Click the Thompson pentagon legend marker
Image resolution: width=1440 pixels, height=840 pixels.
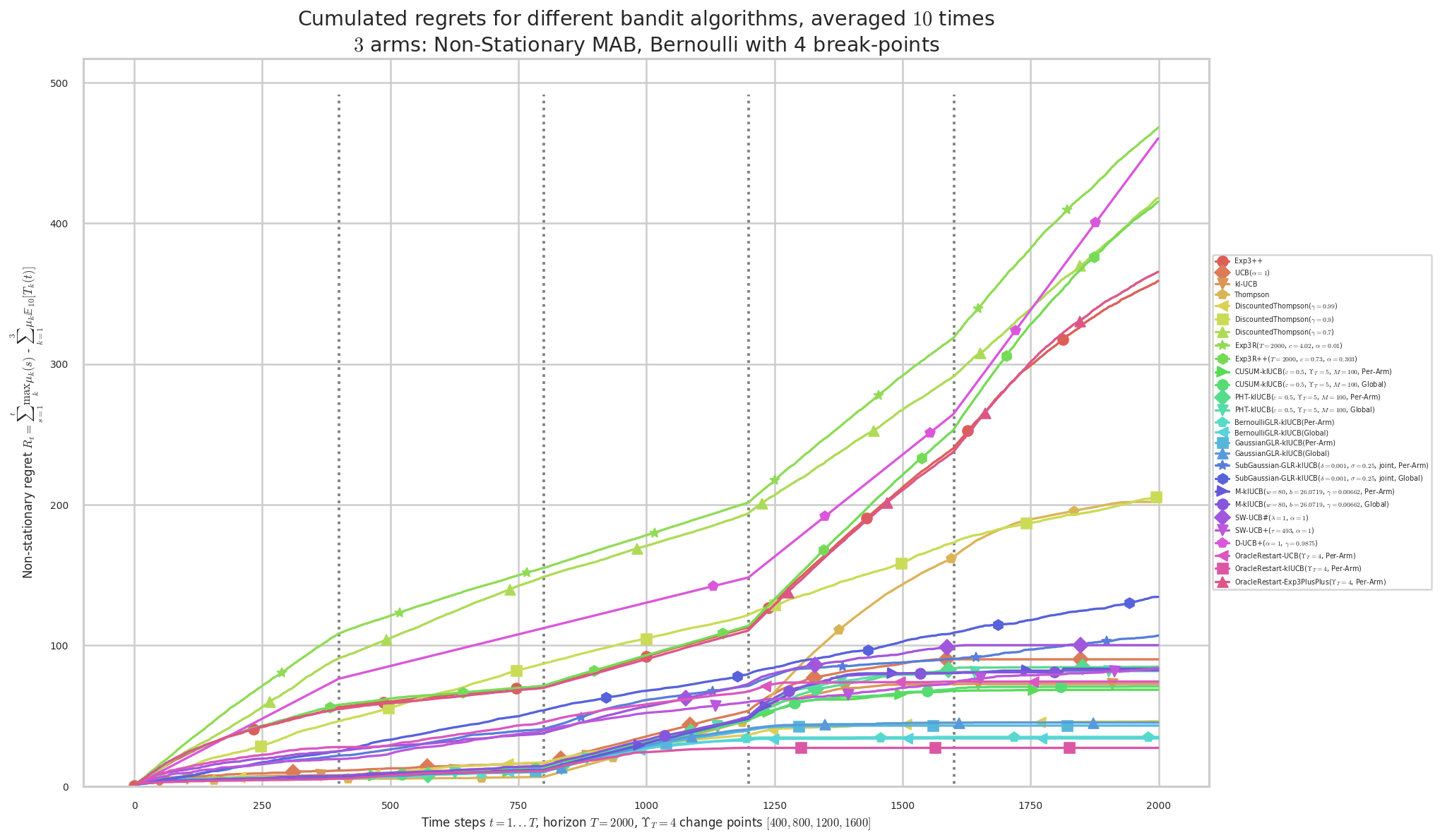pos(1222,294)
